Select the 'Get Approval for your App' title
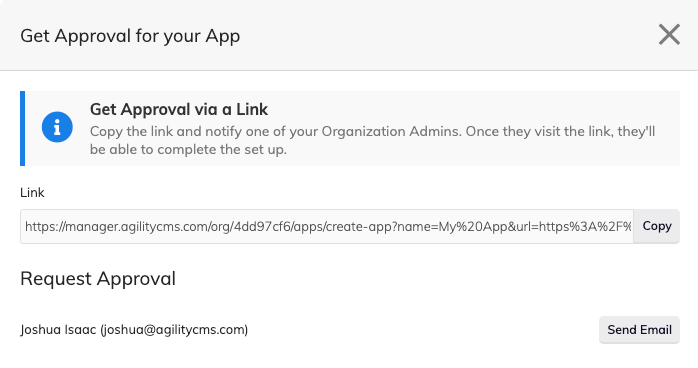698x368 pixels. tap(130, 36)
